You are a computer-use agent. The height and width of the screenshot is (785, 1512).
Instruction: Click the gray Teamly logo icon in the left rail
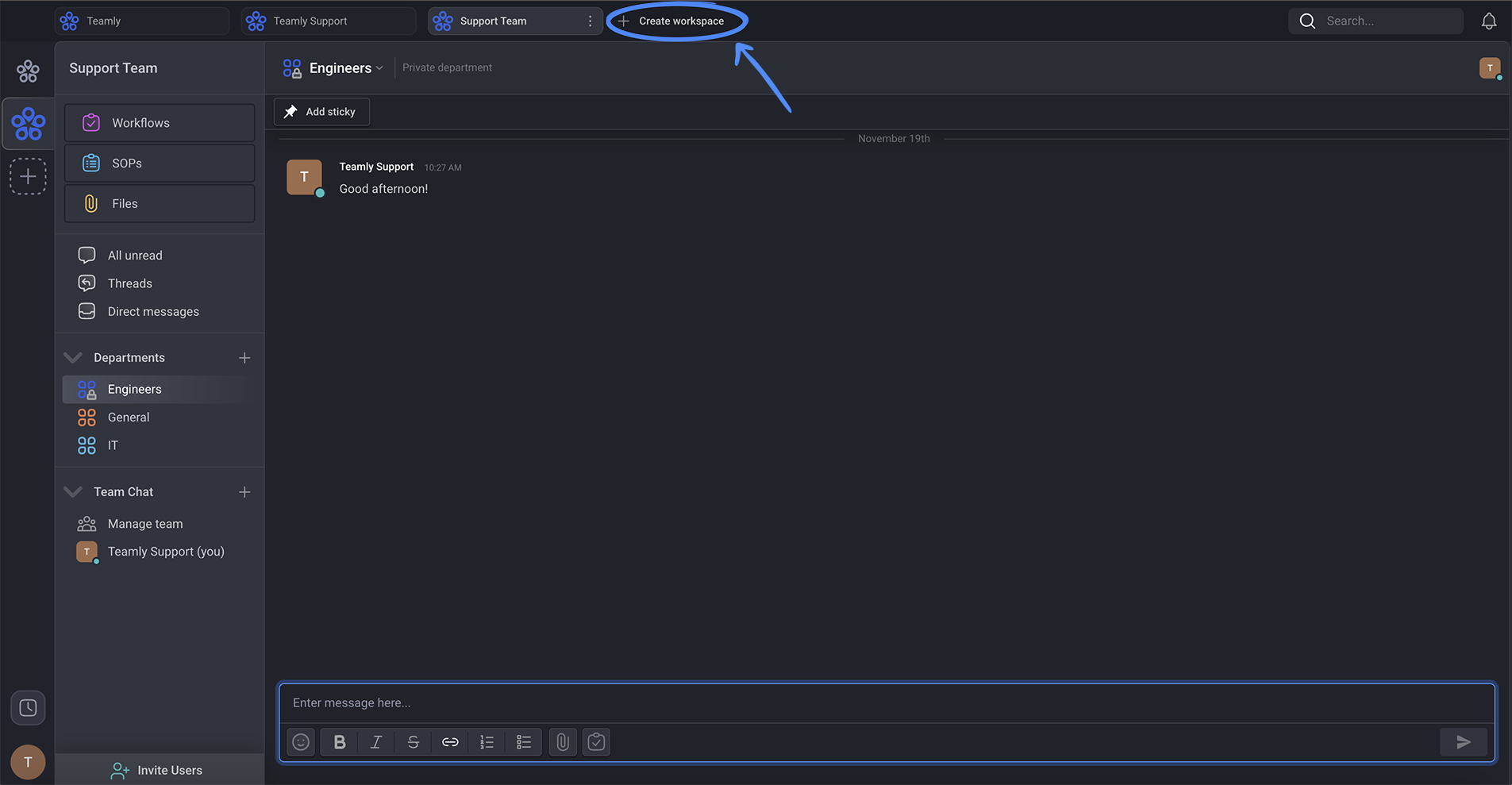pos(28,71)
